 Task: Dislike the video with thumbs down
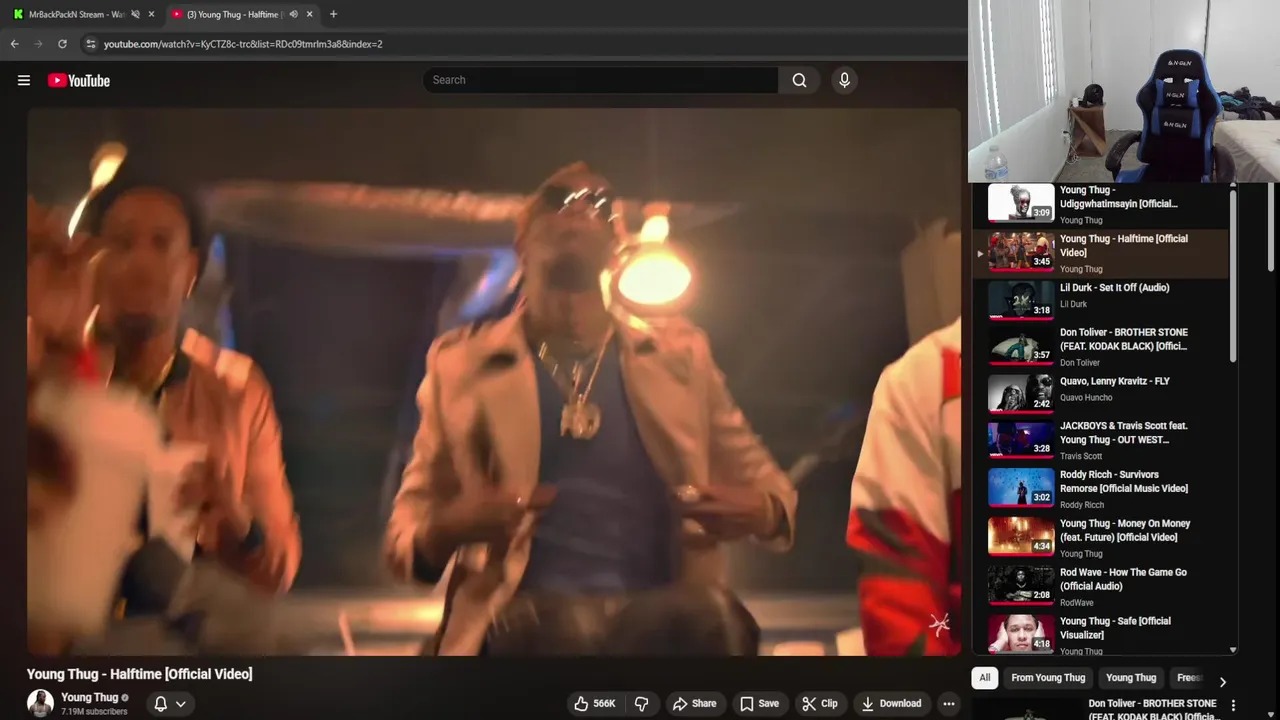[642, 703]
